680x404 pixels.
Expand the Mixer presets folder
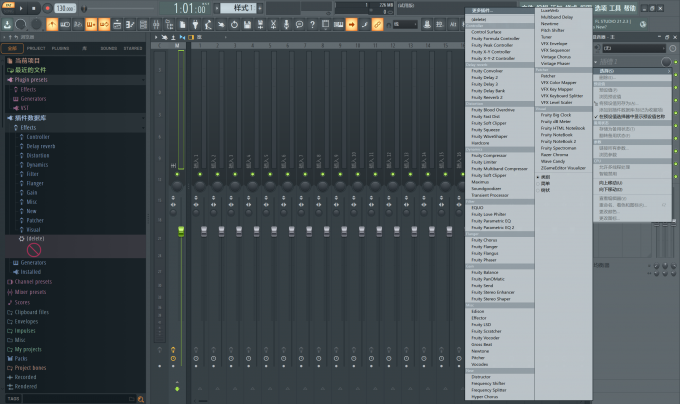[30, 292]
